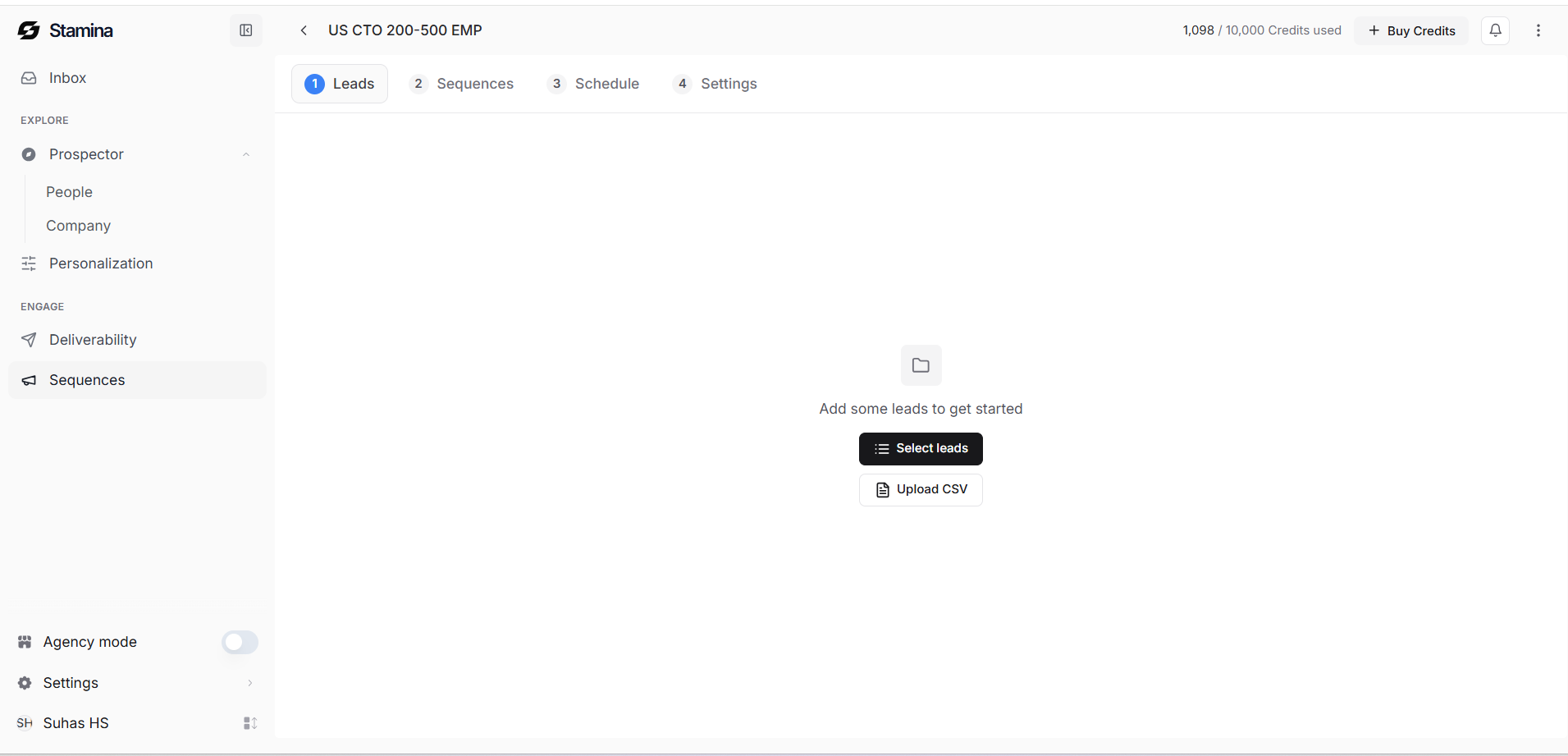The width and height of the screenshot is (1568, 756).
Task: Click the US CTO 200-500 EMP title
Action: 405,30
